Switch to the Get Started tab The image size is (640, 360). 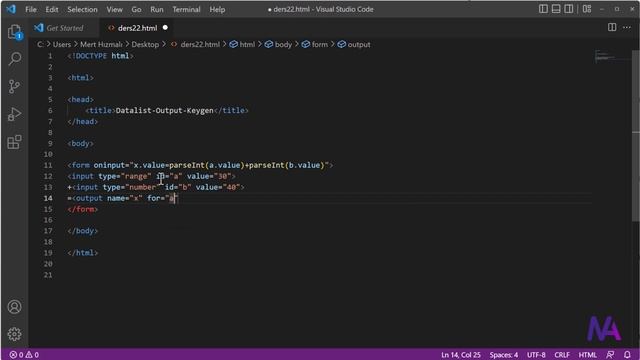[64, 28]
